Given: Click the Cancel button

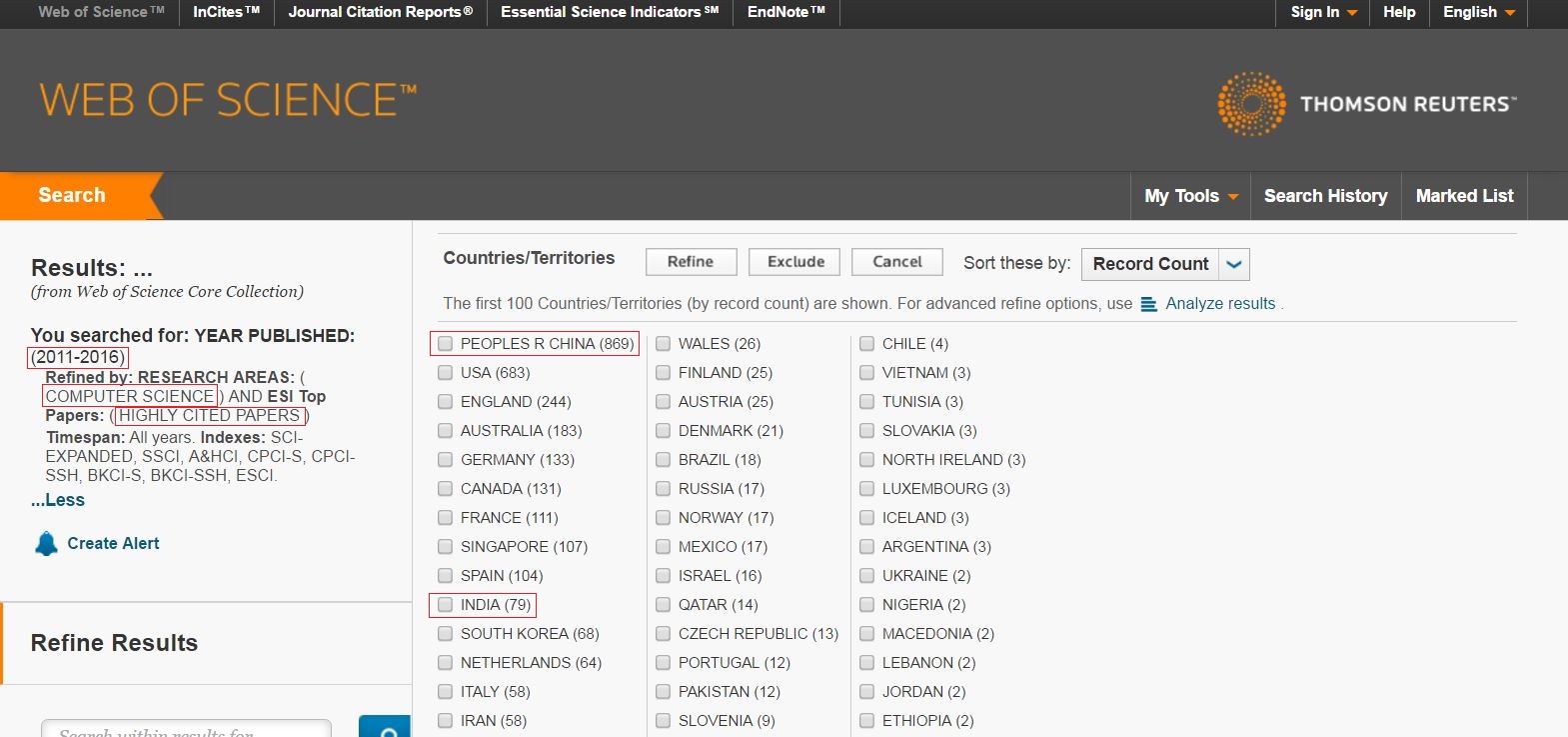Looking at the screenshot, I should pos(897,262).
